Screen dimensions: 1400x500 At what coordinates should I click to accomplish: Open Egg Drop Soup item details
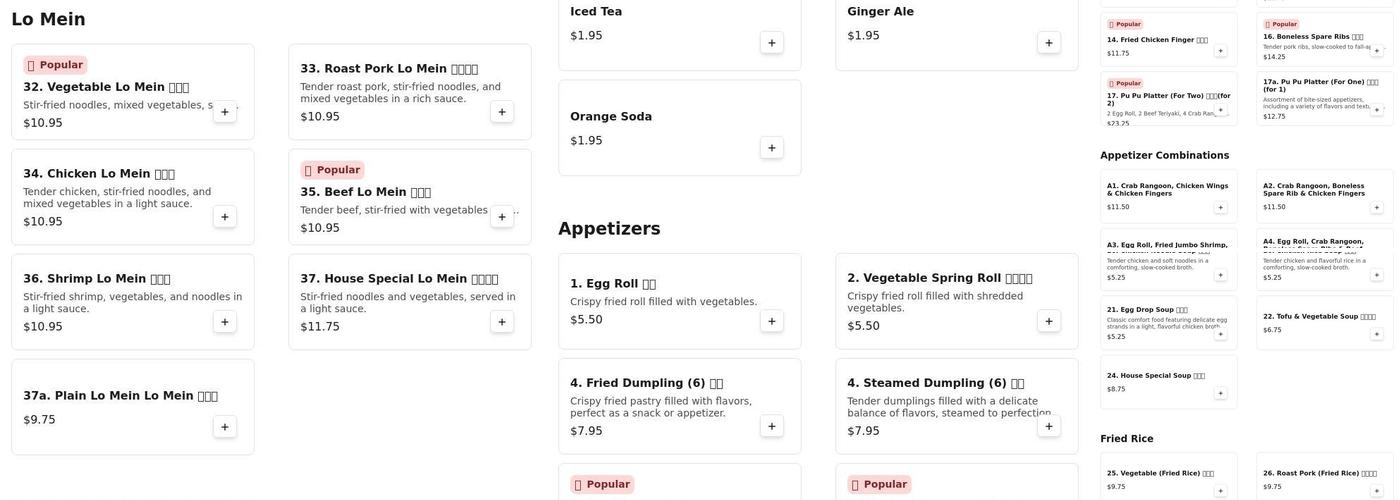[x=1147, y=310]
